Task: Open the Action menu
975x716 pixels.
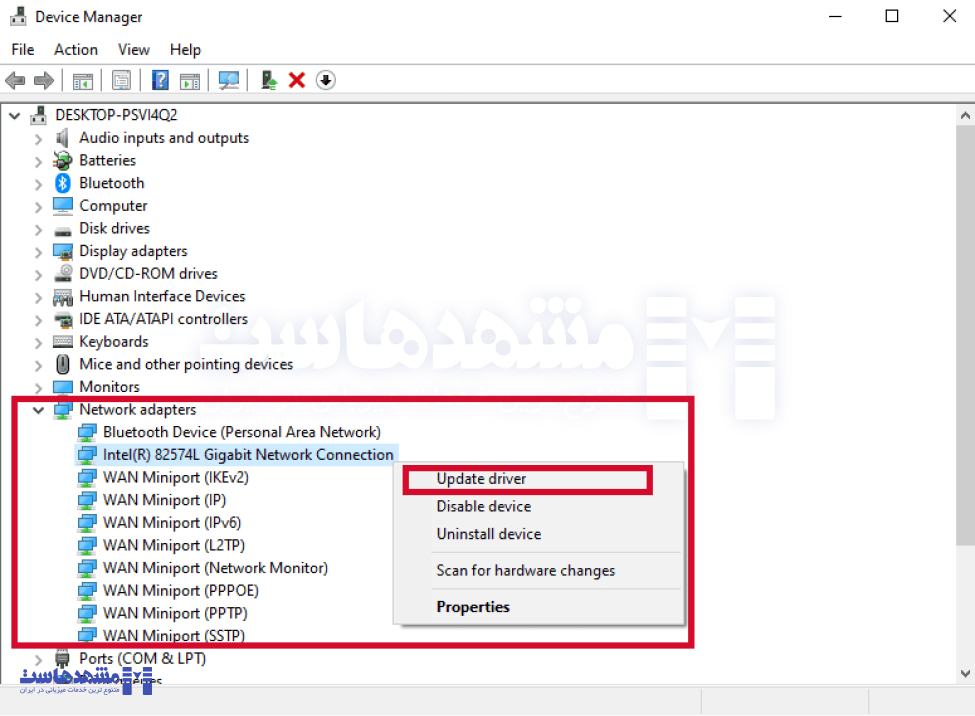Action: [x=76, y=49]
